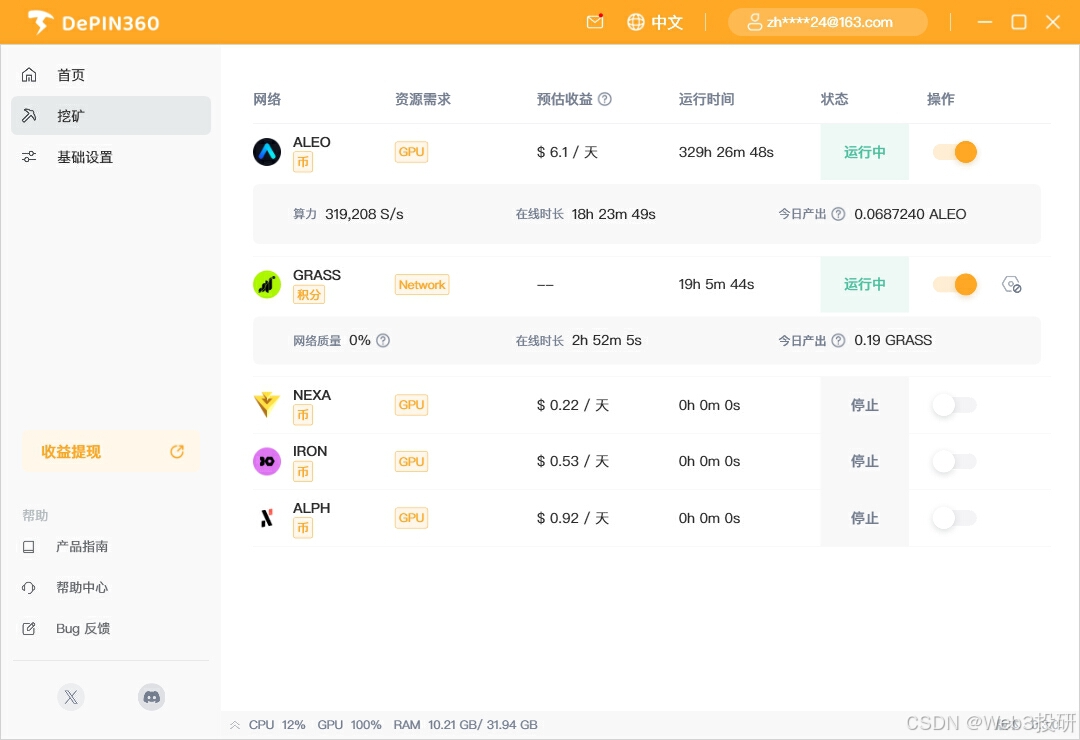Click 0.0687240 ALEO output value
This screenshot has height=740, width=1080.
click(x=910, y=214)
